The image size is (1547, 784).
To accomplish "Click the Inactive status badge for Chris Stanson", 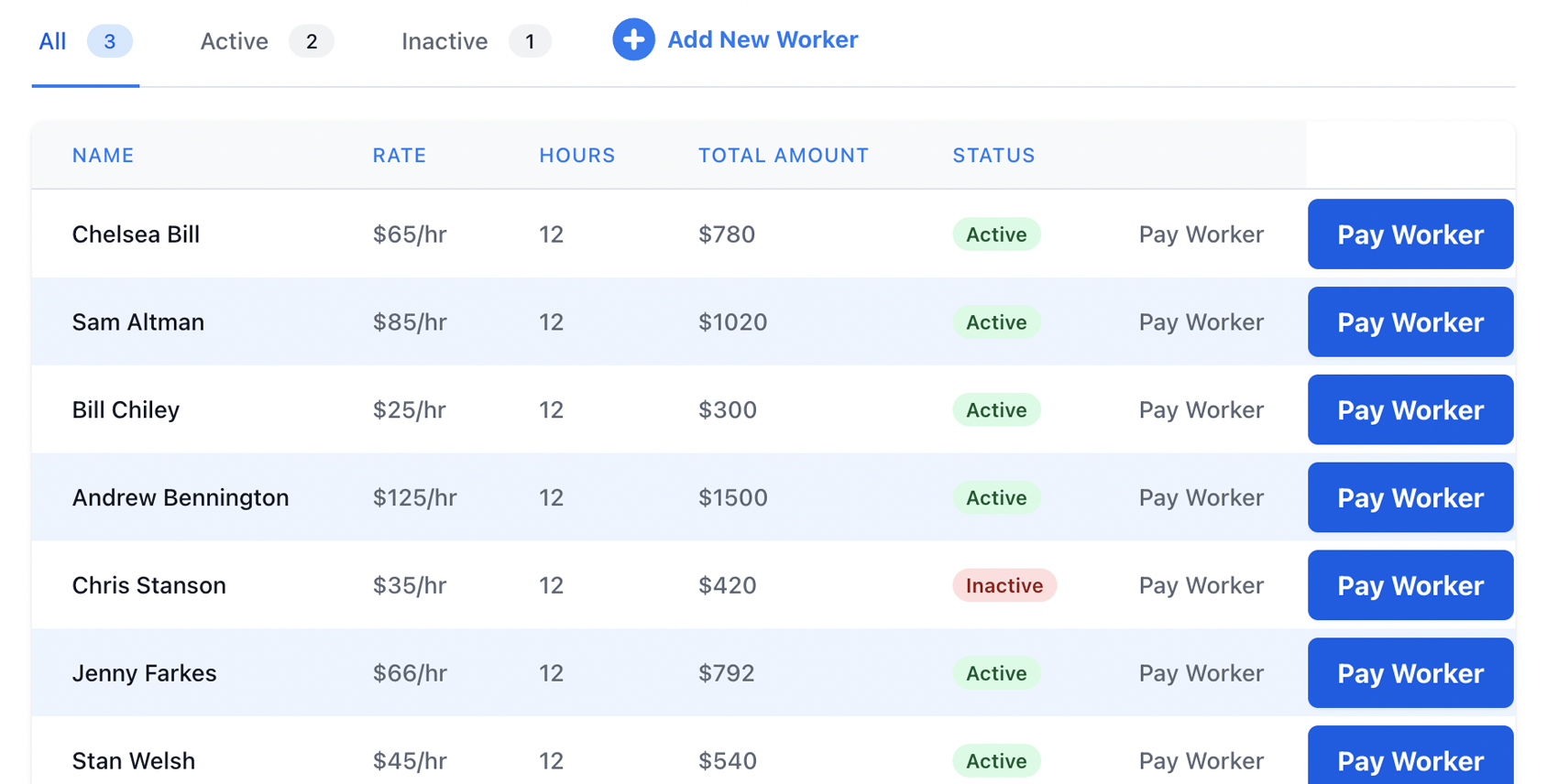I will [x=1004, y=585].
